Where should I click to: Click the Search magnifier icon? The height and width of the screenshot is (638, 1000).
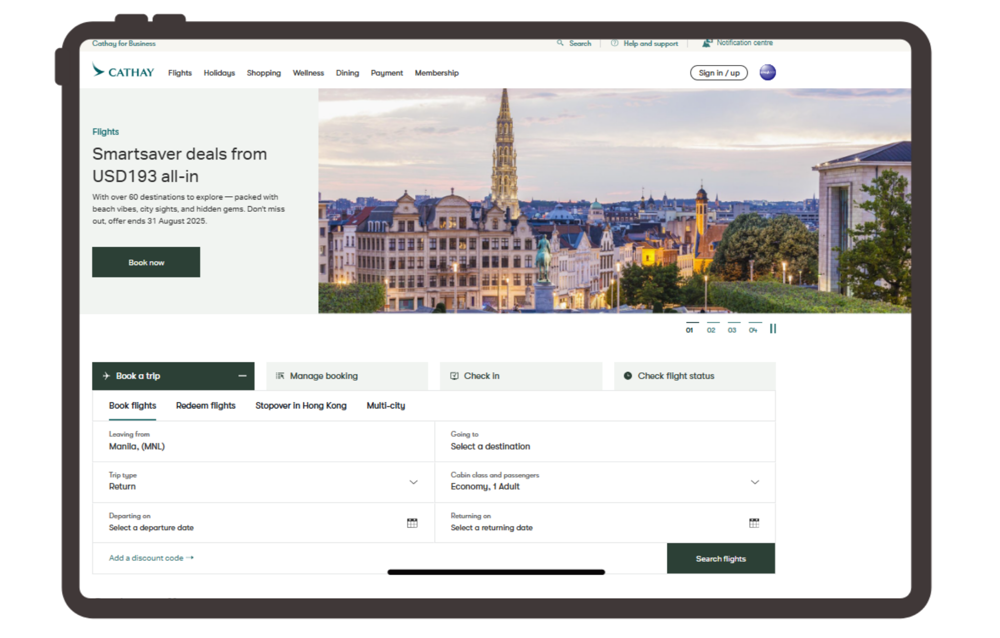point(561,43)
